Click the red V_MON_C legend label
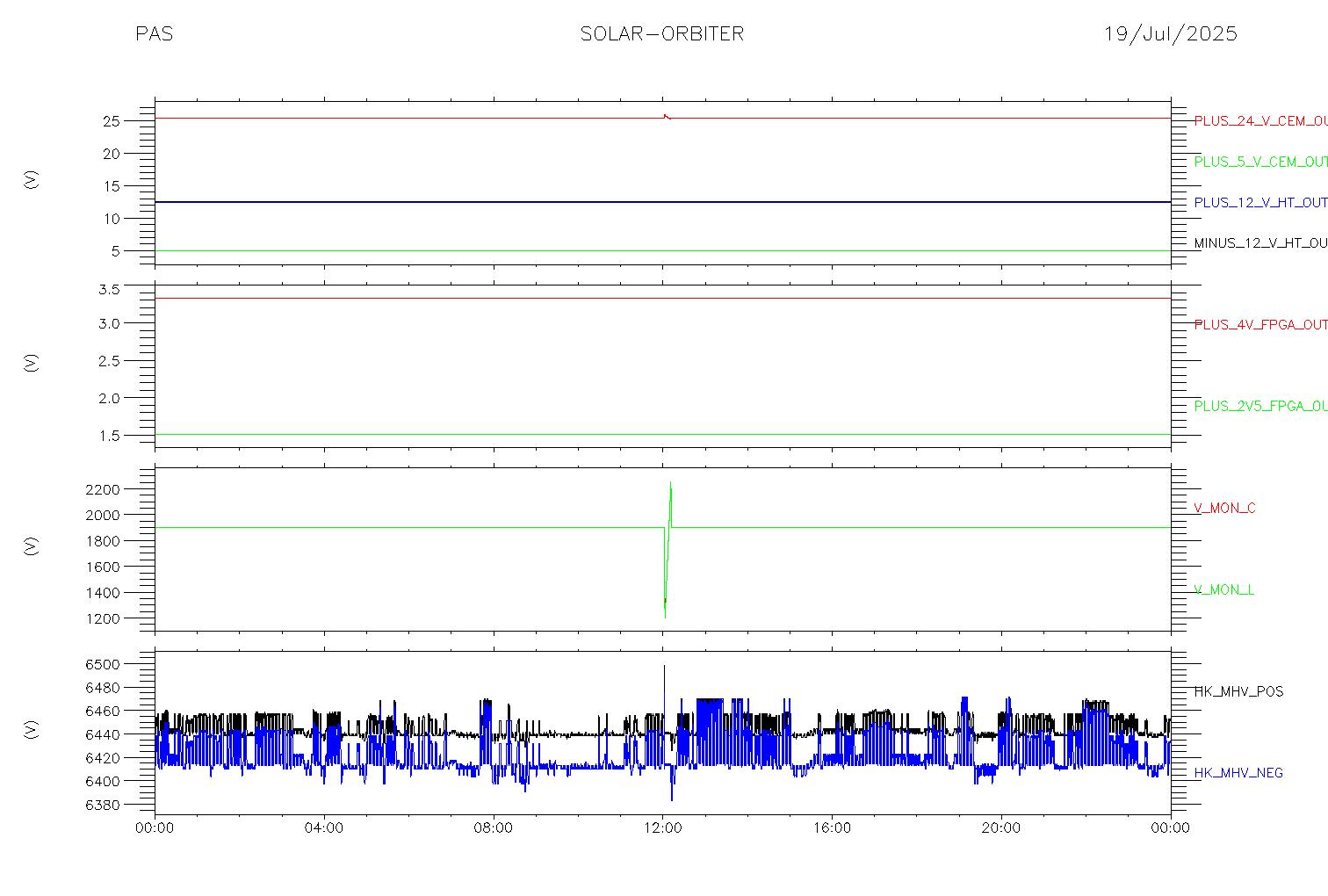Image resolution: width=1328 pixels, height=896 pixels. click(x=1224, y=509)
